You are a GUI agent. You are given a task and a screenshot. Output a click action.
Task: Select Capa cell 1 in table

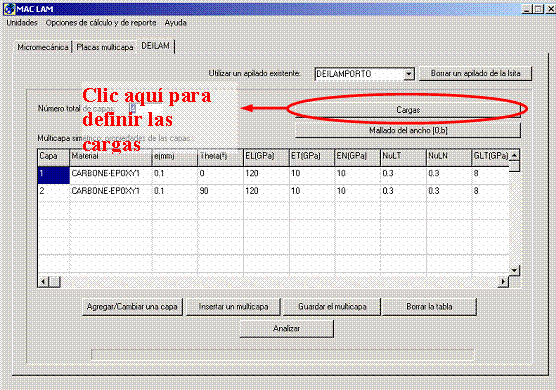pyautogui.click(x=54, y=175)
